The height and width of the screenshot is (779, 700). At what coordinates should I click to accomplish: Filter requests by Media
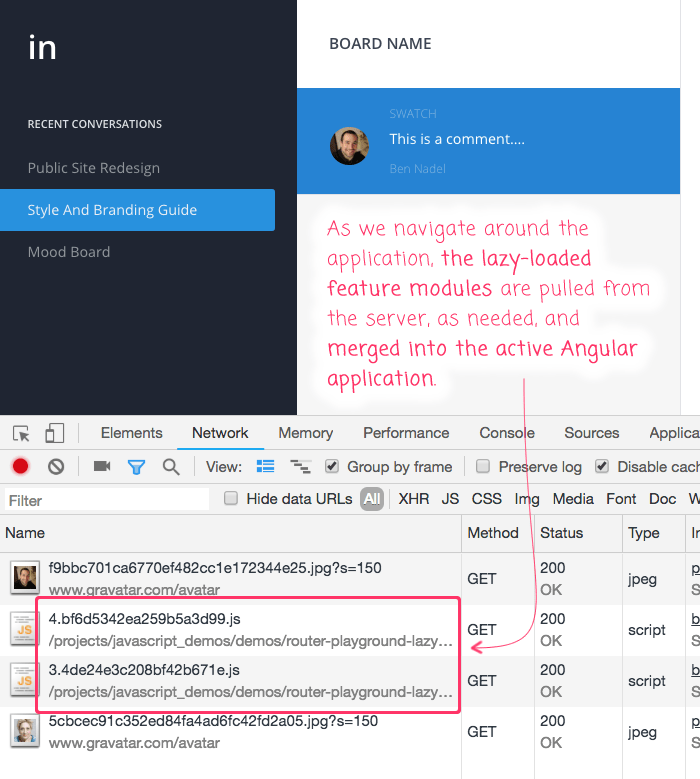[573, 499]
